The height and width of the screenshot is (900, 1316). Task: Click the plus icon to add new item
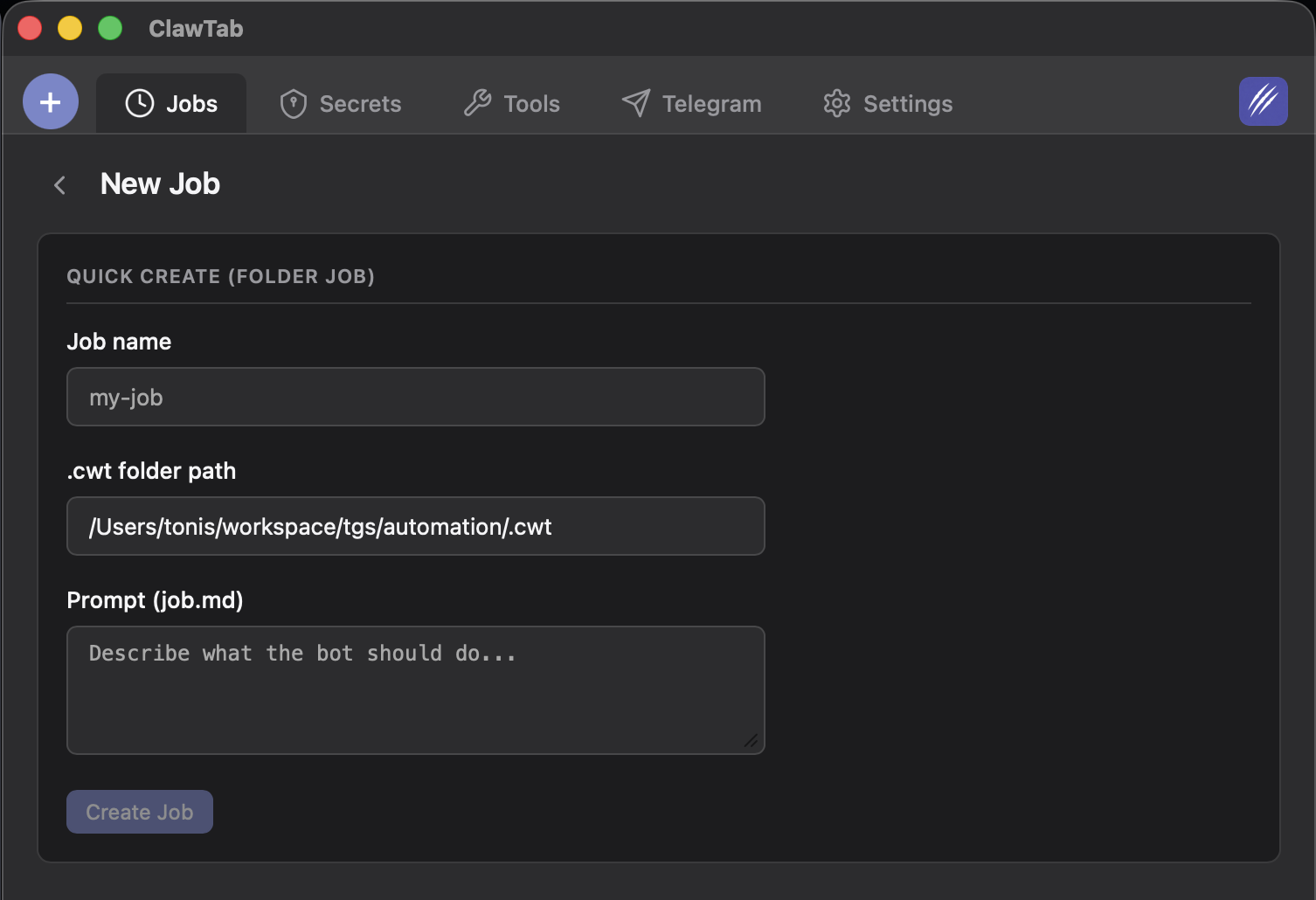[50, 101]
